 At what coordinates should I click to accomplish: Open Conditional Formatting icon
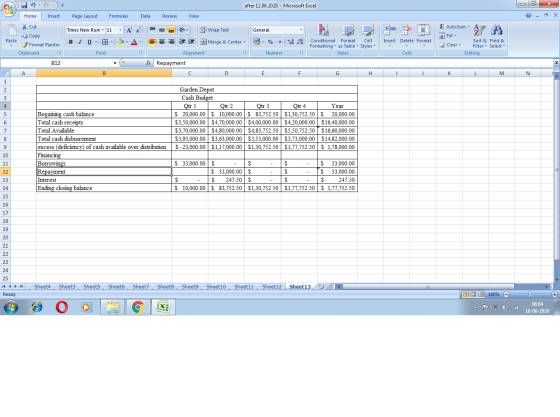point(322,31)
